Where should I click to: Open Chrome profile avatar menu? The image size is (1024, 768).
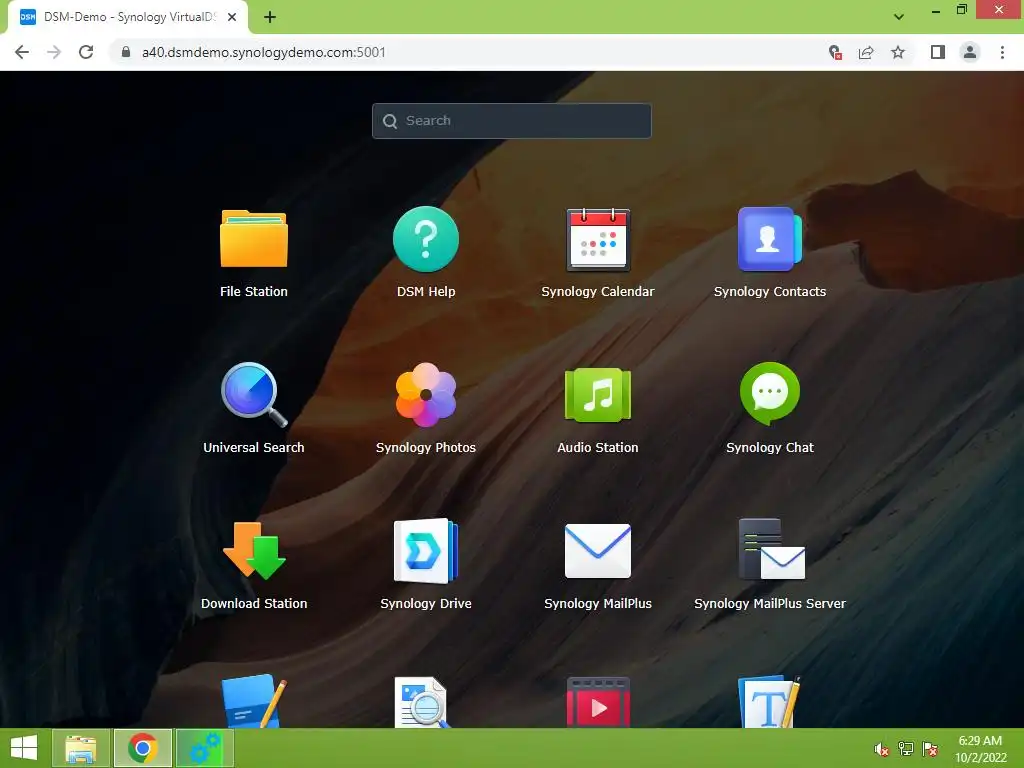[x=970, y=52]
